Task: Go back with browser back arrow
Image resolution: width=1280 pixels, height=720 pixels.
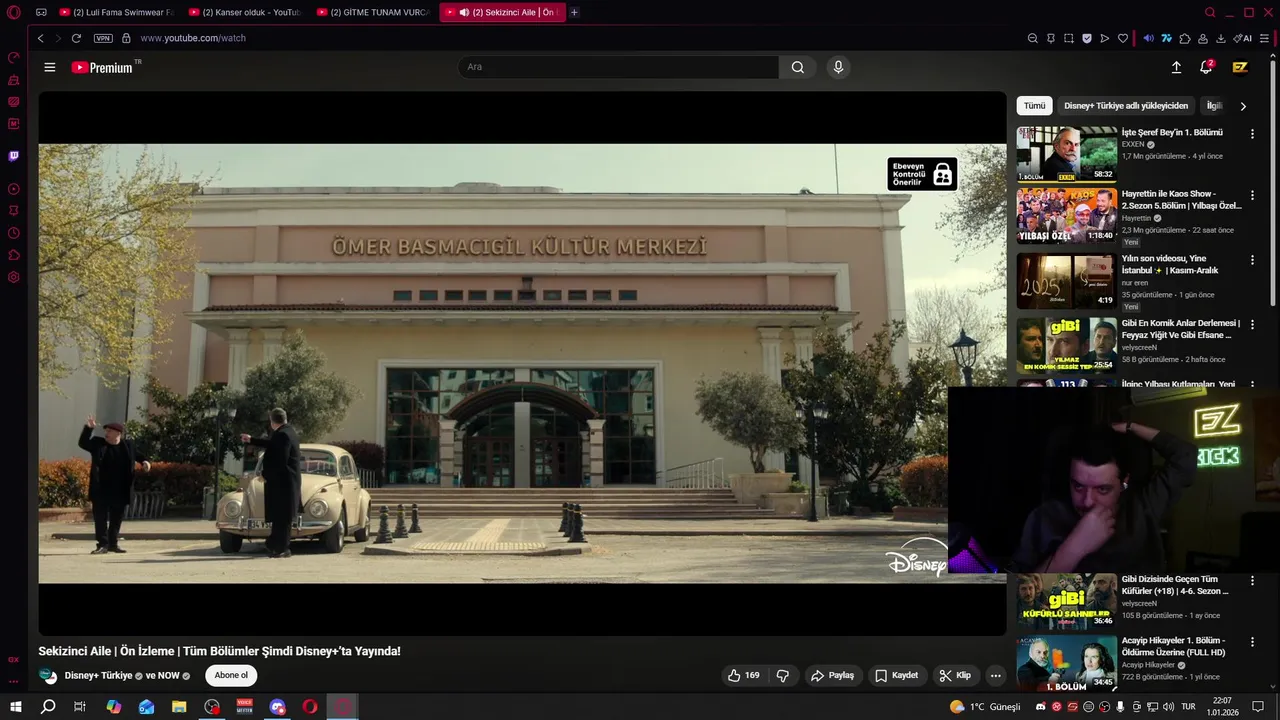Action: click(40, 38)
